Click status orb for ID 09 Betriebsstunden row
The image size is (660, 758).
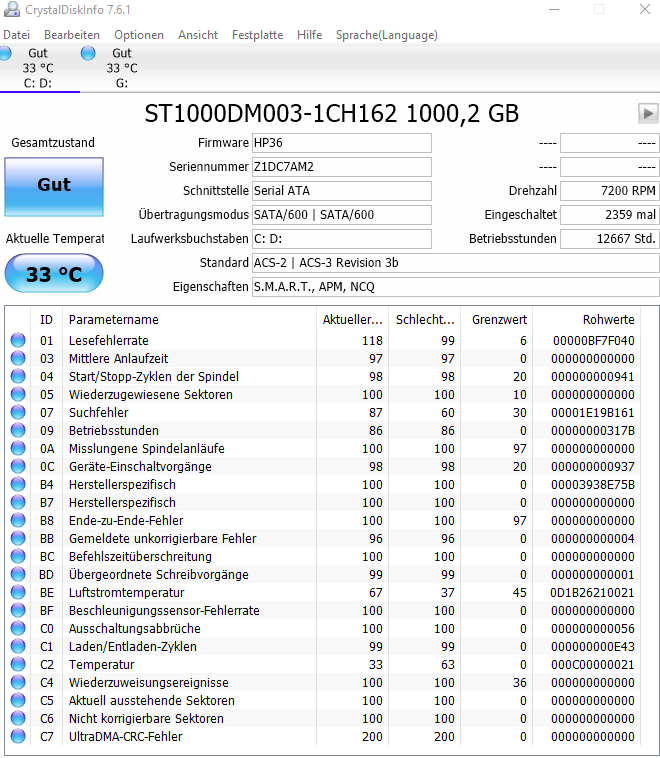pyautogui.click(x=18, y=430)
